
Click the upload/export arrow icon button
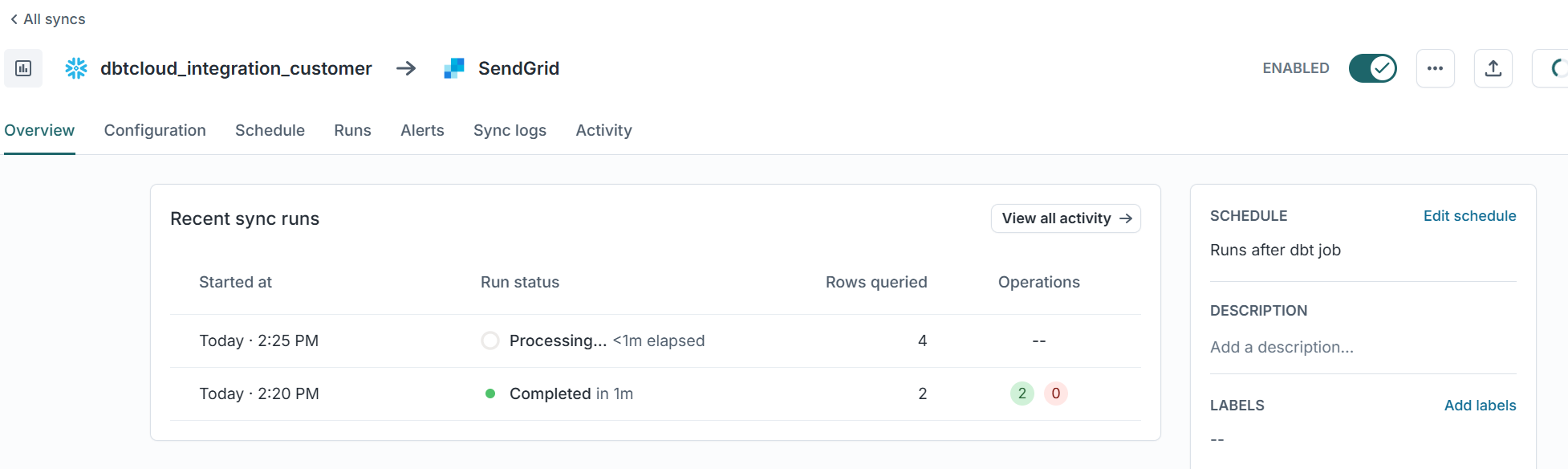(1493, 68)
